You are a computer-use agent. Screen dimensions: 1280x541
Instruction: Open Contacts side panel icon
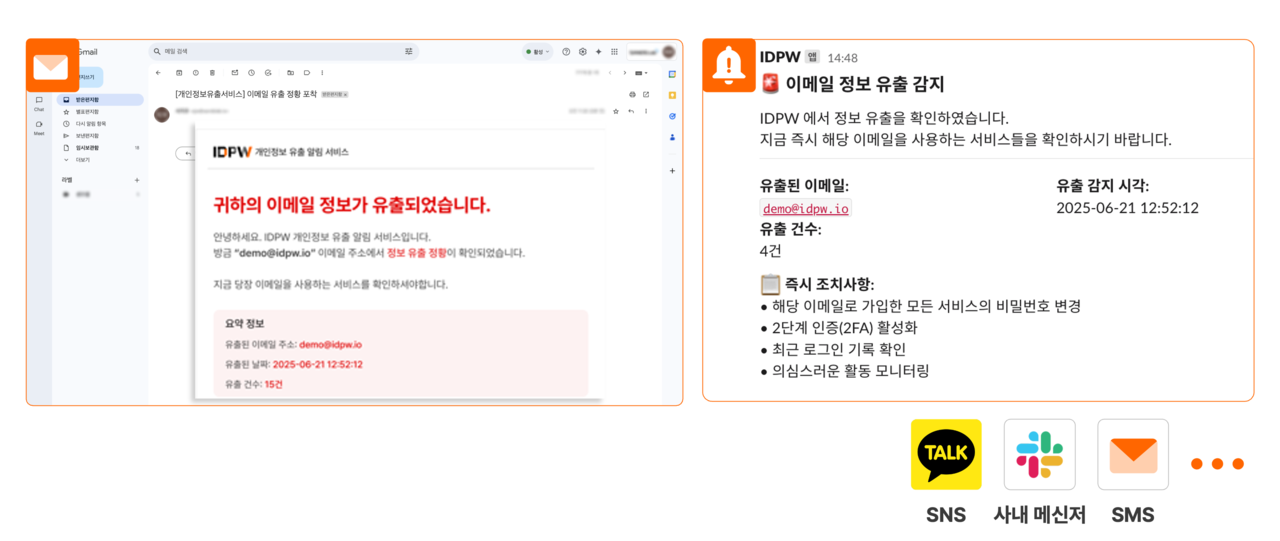tap(672, 137)
